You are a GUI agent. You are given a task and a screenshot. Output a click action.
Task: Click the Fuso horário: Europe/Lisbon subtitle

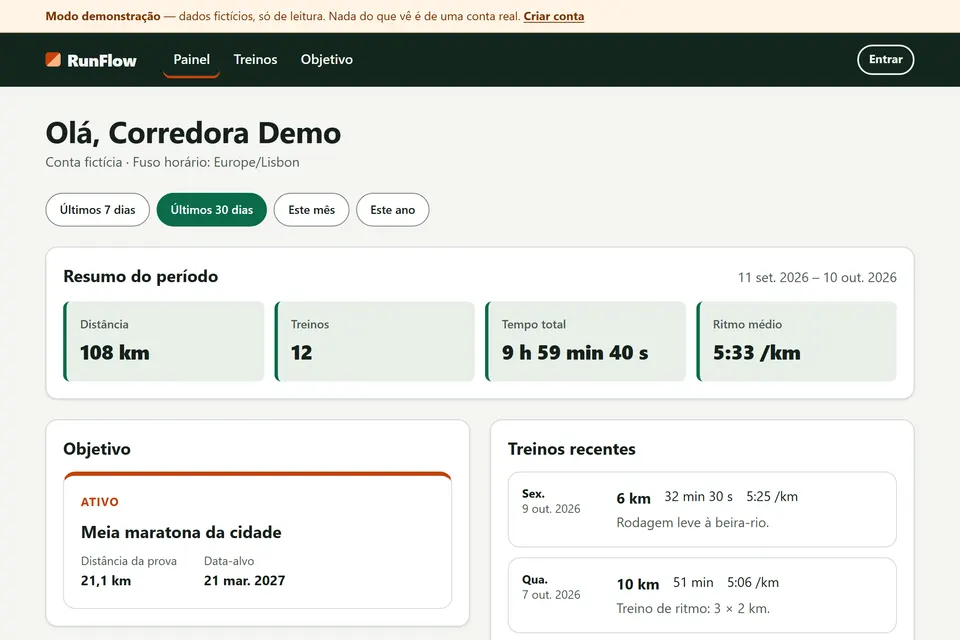pyautogui.click(x=216, y=162)
